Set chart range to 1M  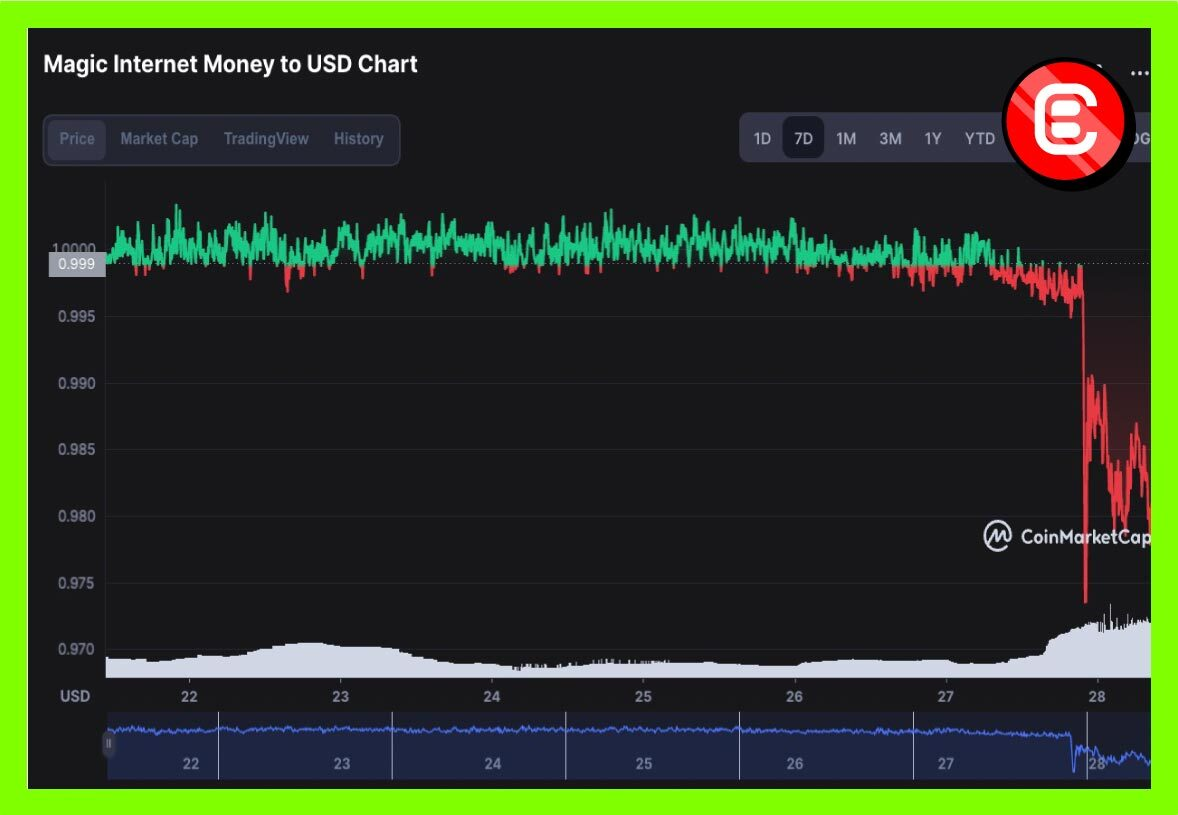pos(846,139)
